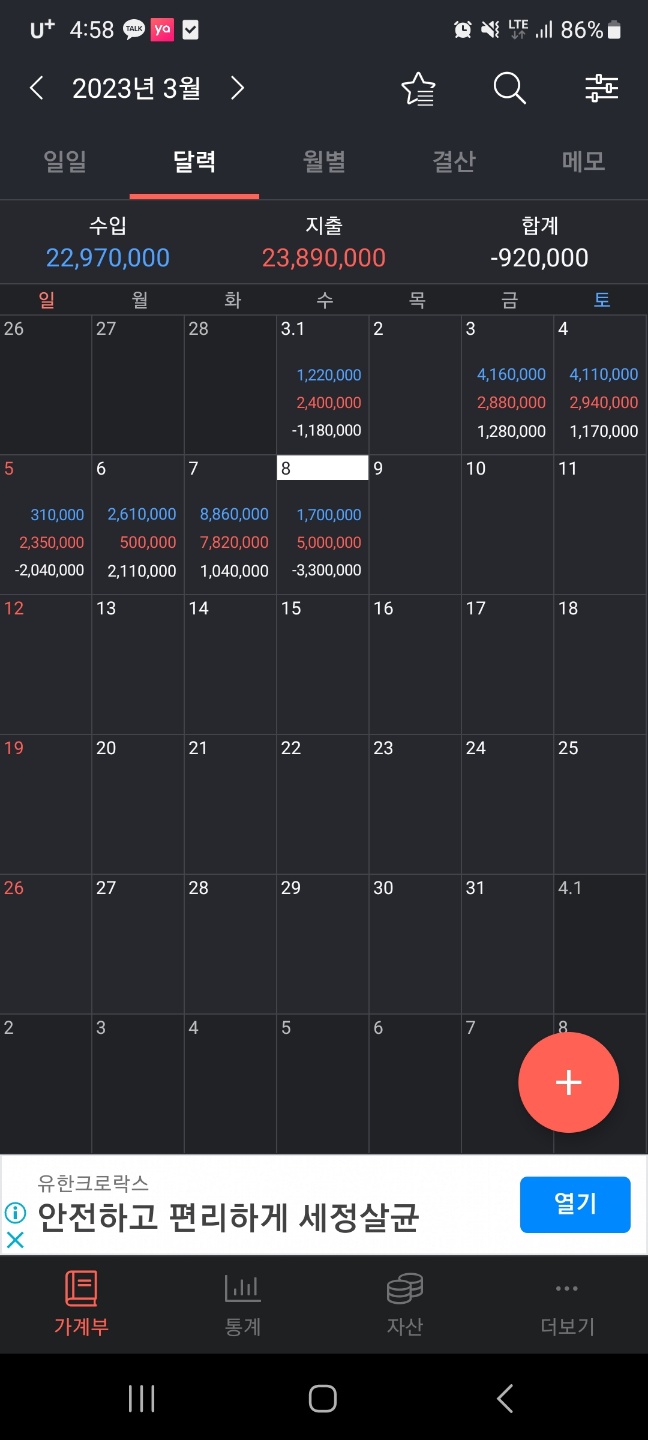The width and height of the screenshot is (648, 1440).
Task: Open the 통계 statistics icon
Action: coord(243,1288)
